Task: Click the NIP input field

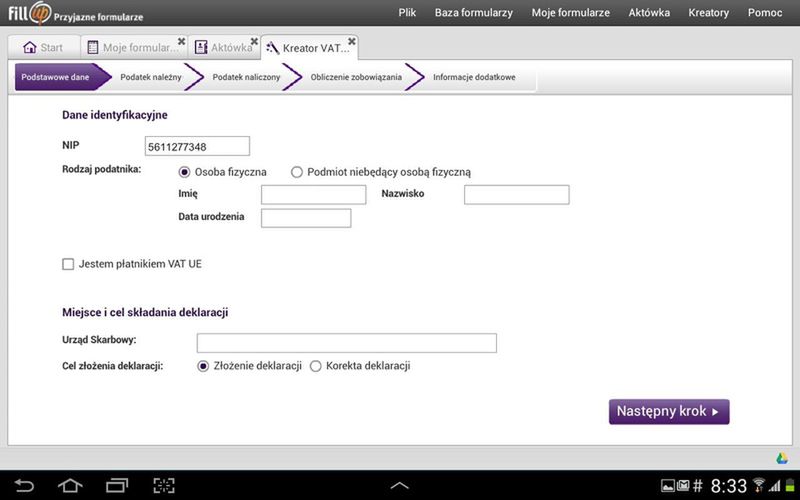Action: coord(197,146)
